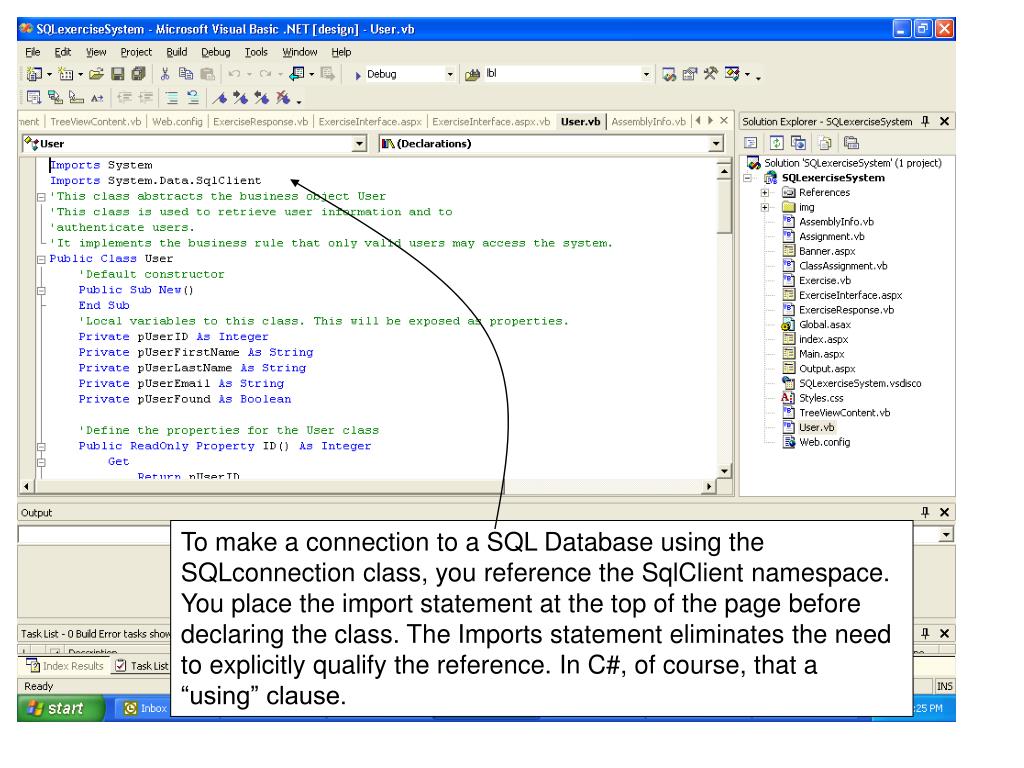Image resolution: width=1024 pixels, height=768 pixels.
Task: Open the Properties Window toolbar icon
Action: (690, 74)
